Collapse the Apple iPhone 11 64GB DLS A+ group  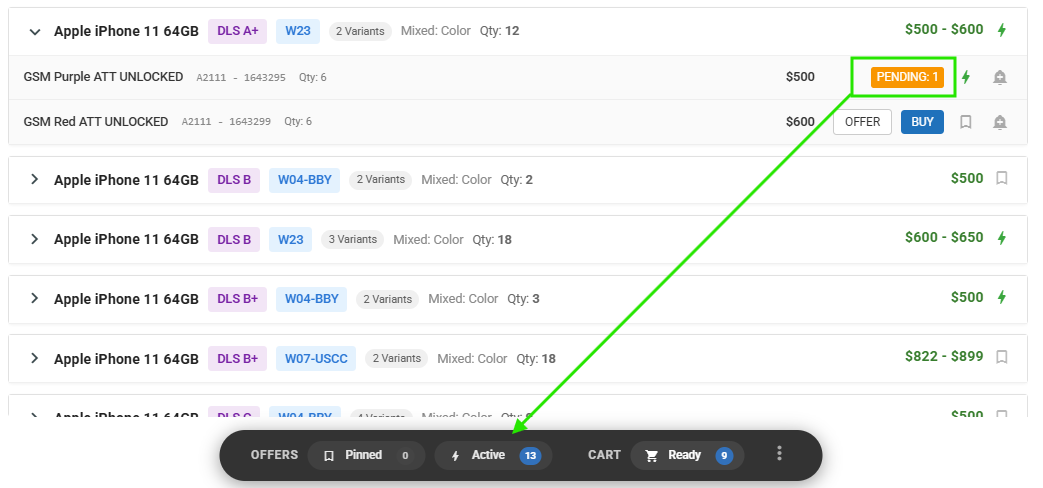click(x=35, y=31)
